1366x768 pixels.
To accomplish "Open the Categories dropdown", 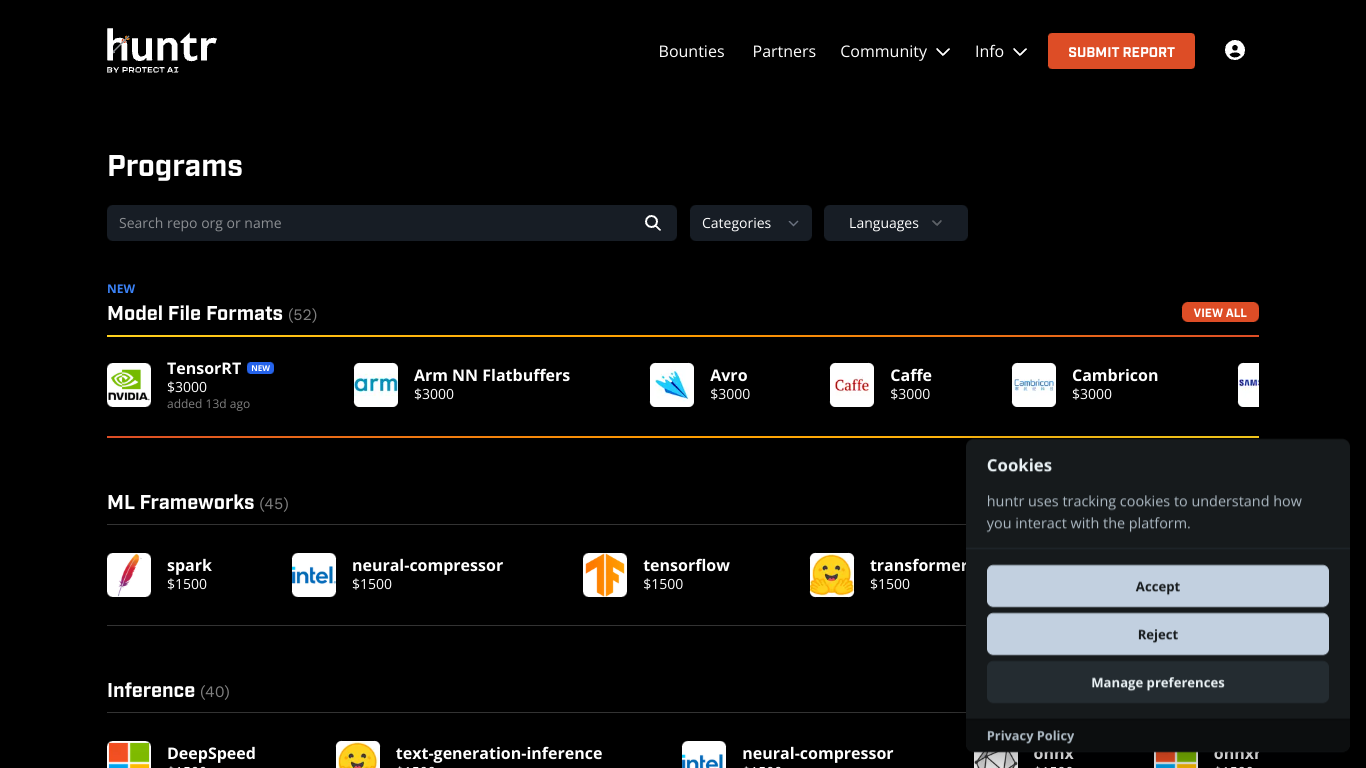I will coord(751,223).
